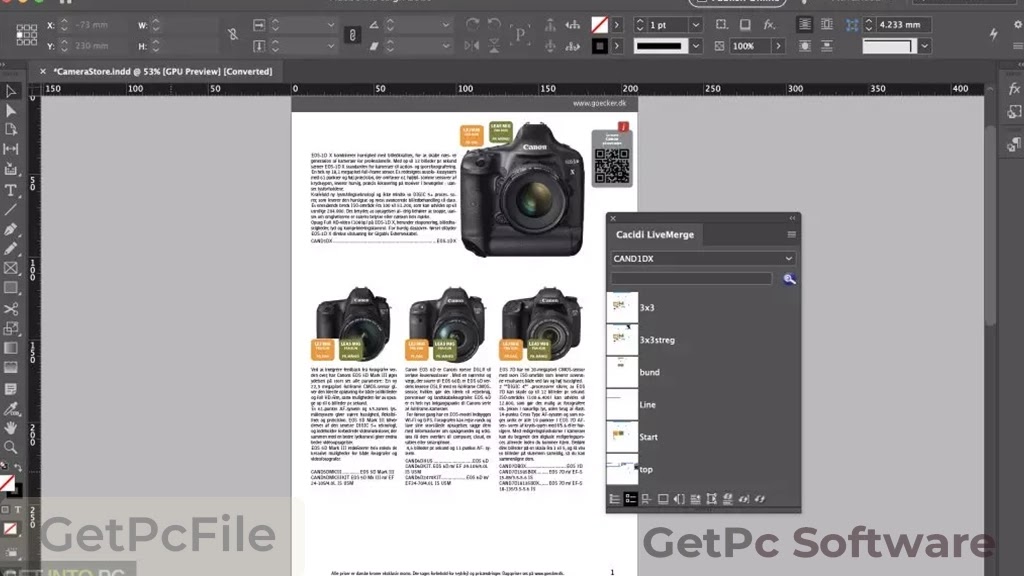
Task: Select the CameraStore.indd document tab
Action: pyautogui.click(x=163, y=71)
